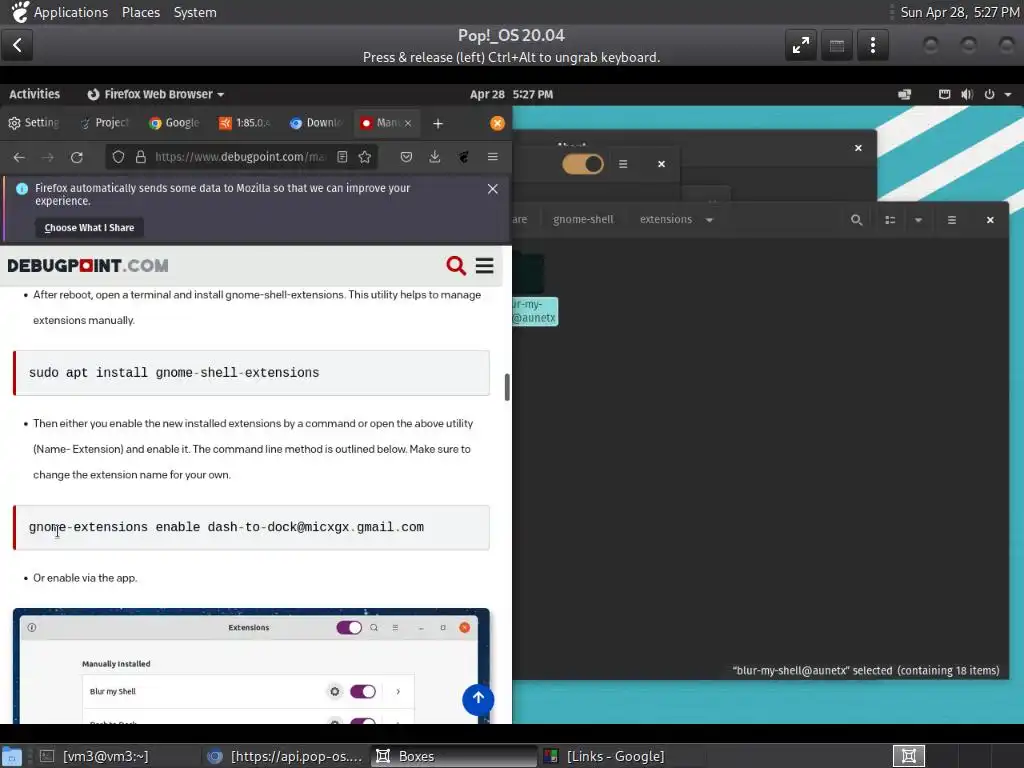Bookmark this page with the star
The image size is (1024, 768).
tap(365, 157)
